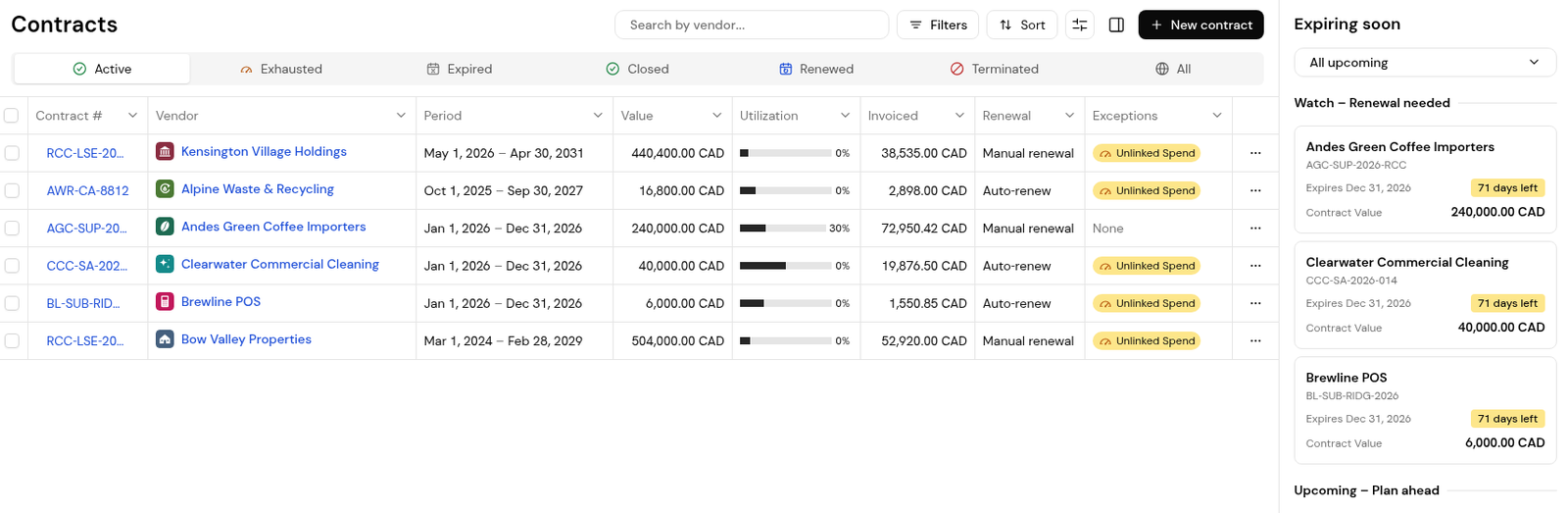Switch to the Closed tab
Image resolution: width=1568 pixels, height=513 pixels.
tap(637, 69)
